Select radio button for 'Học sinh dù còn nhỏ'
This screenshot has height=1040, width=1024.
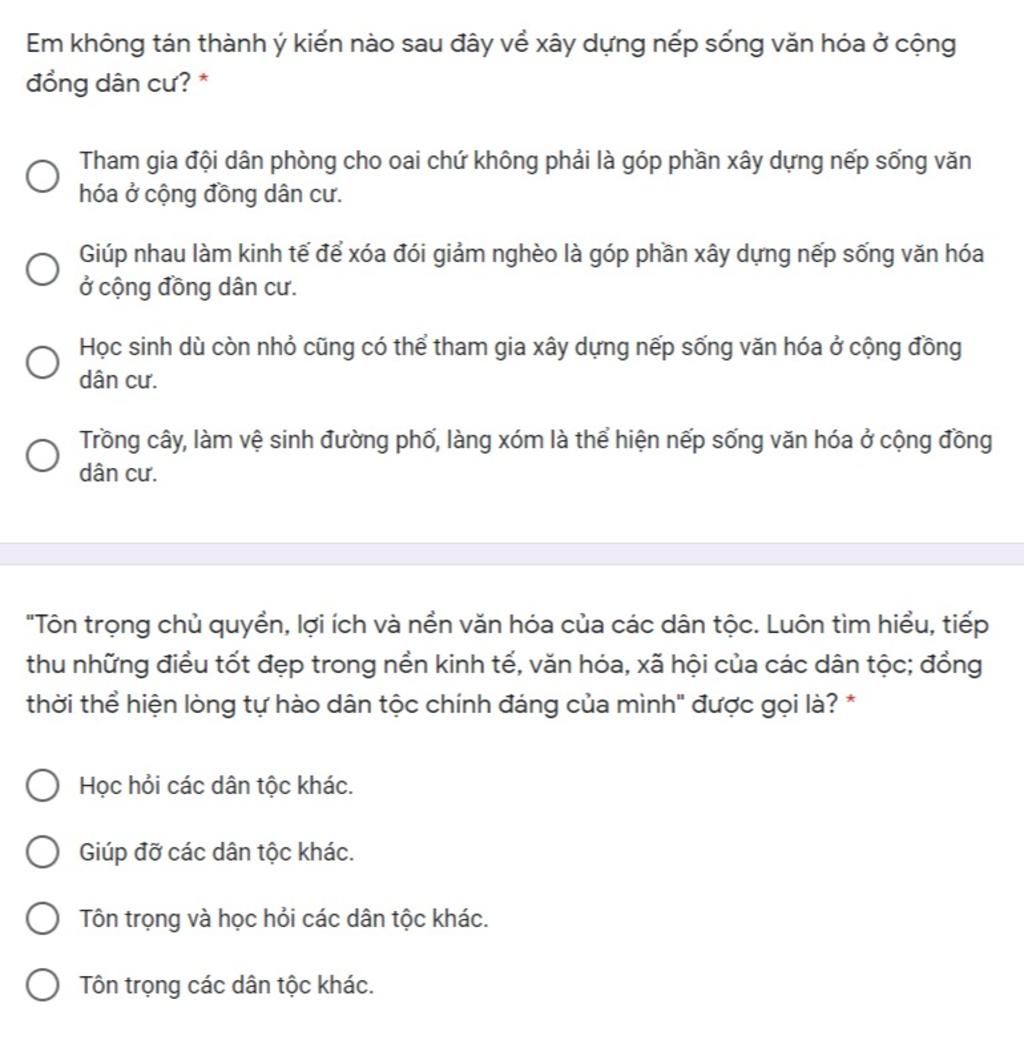[42, 362]
